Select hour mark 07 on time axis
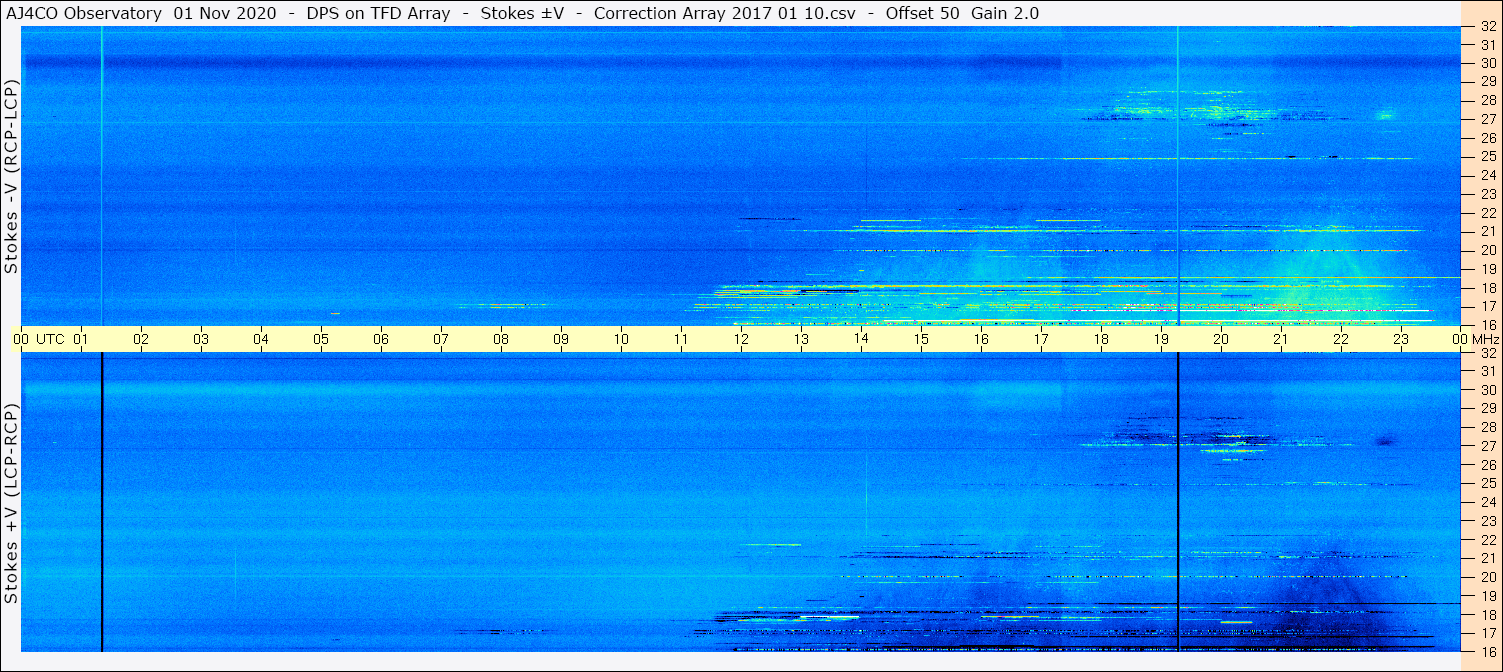This screenshot has height=672, width=1503. [x=441, y=339]
